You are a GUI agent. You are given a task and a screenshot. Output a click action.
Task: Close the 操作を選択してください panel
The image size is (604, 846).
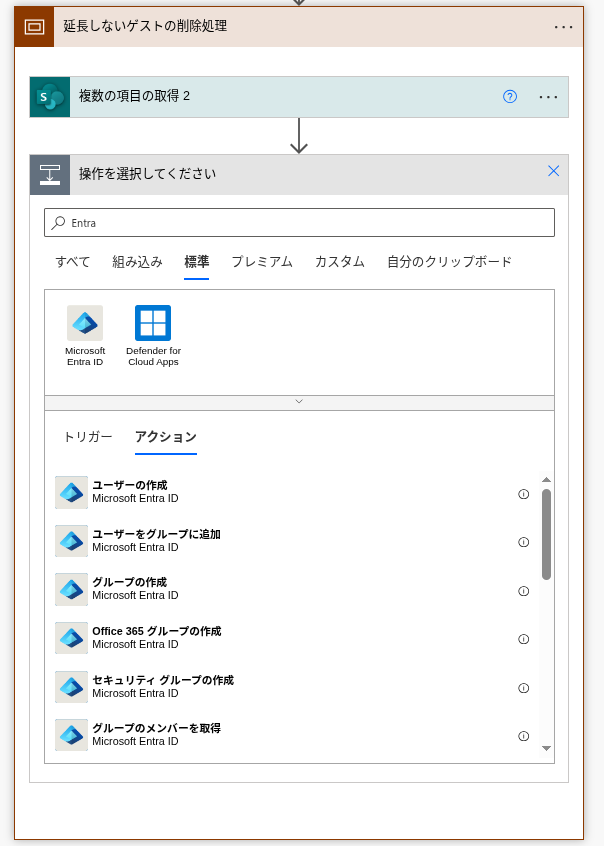[x=553, y=171]
